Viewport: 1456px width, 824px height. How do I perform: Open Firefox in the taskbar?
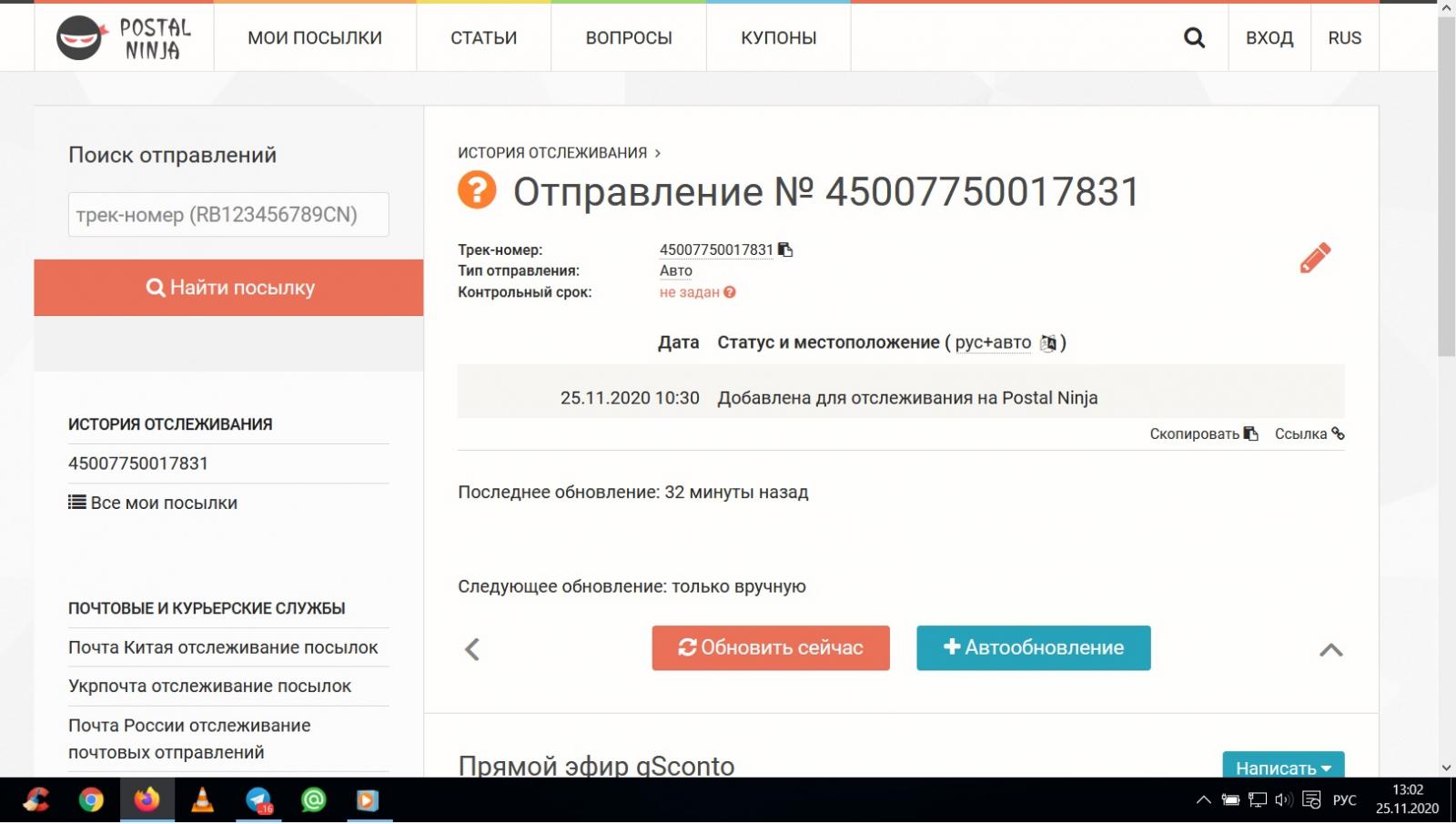click(x=147, y=800)
